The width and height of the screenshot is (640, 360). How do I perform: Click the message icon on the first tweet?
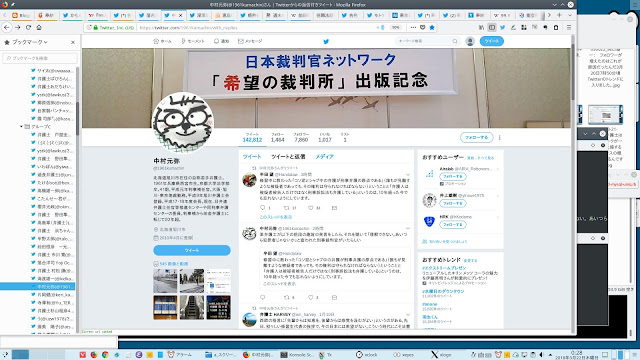tap(334, 208)
